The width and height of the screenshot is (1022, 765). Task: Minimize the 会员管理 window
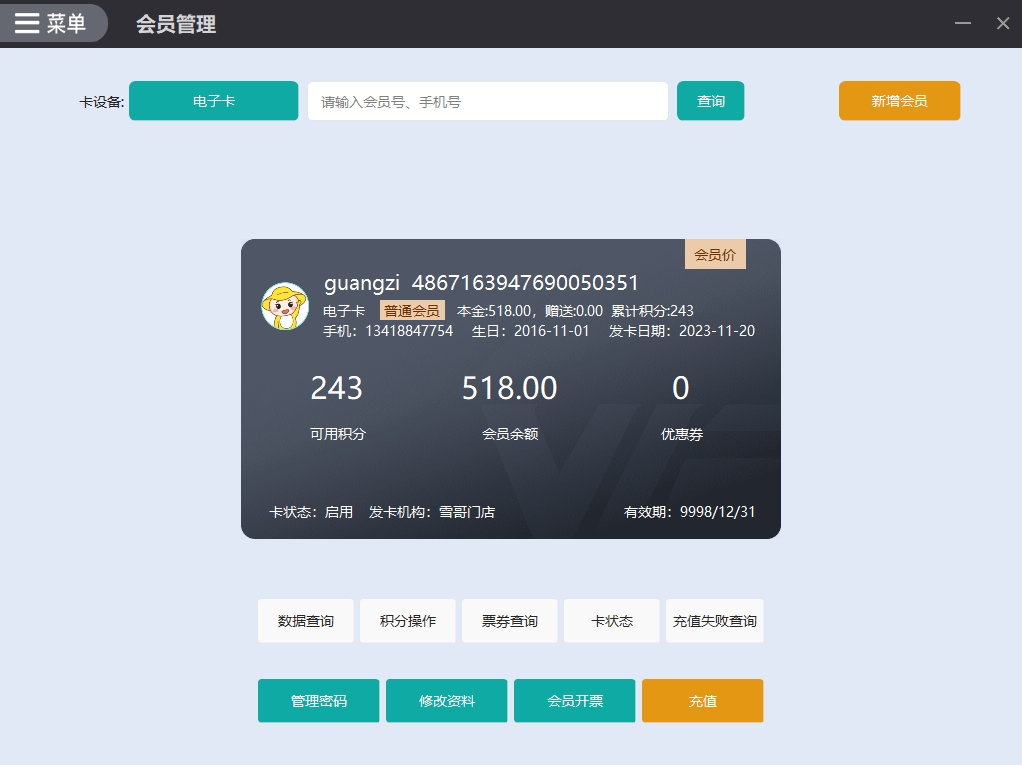click(963, 23)
